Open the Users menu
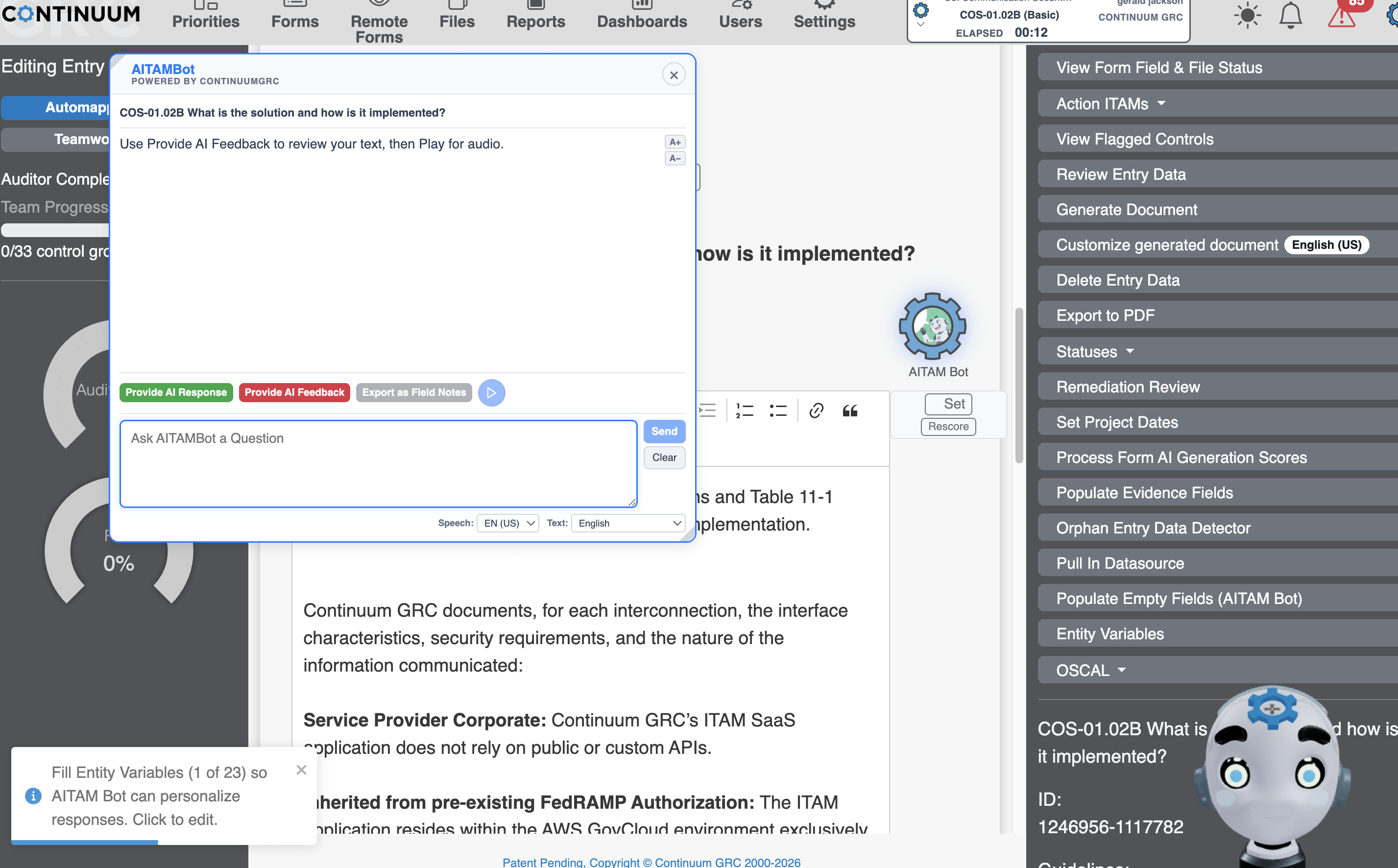Viewport: 1398px width, 868px height. point(740,16)
